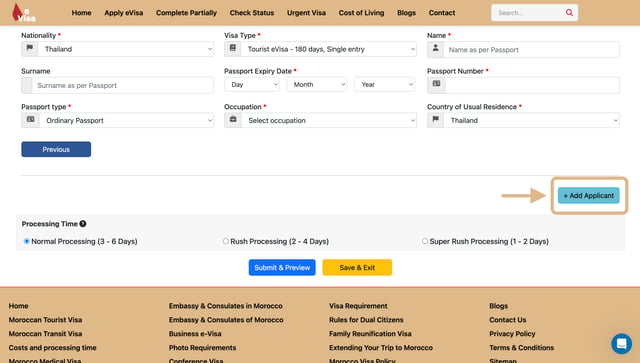The height and width of the screenshot is (363, 640).
Task: Open Embassy & Consulates of Morocco link
Action: tap(226, 320)
